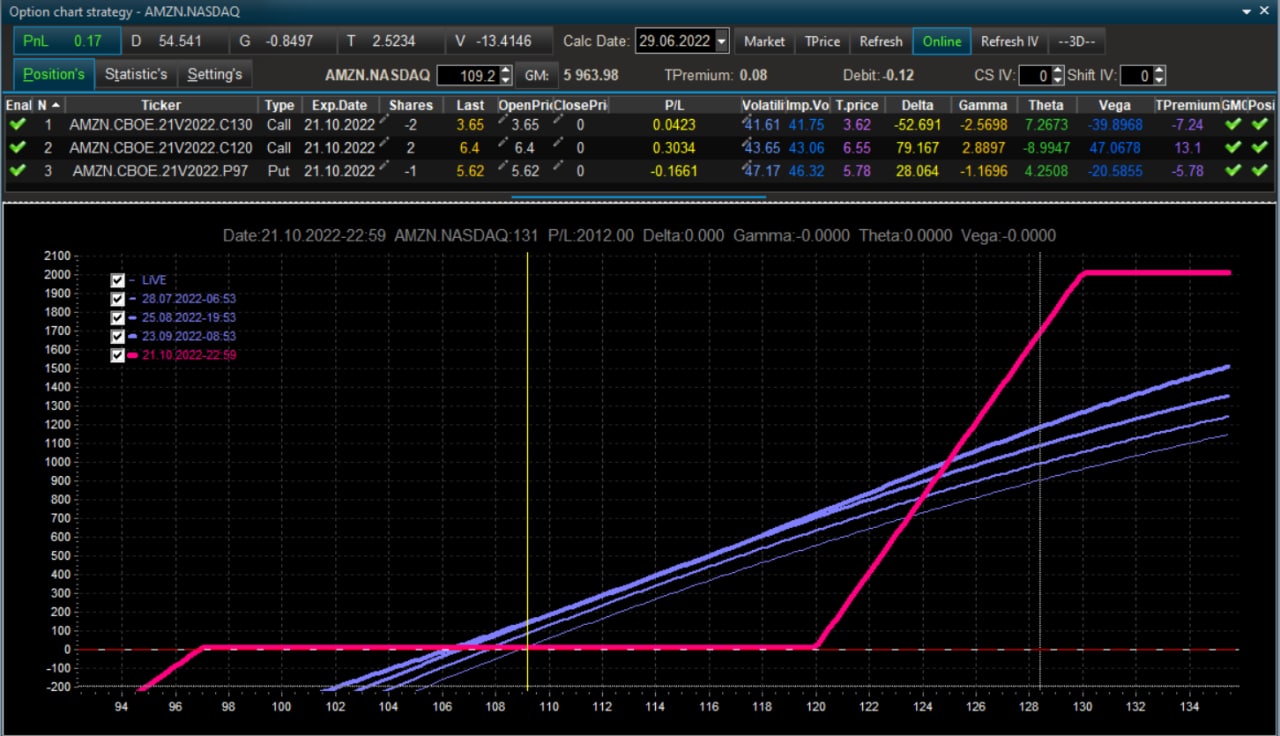Toggle the GM checkmark in the C120 row
The image size is (1280, 736).
1233,148
